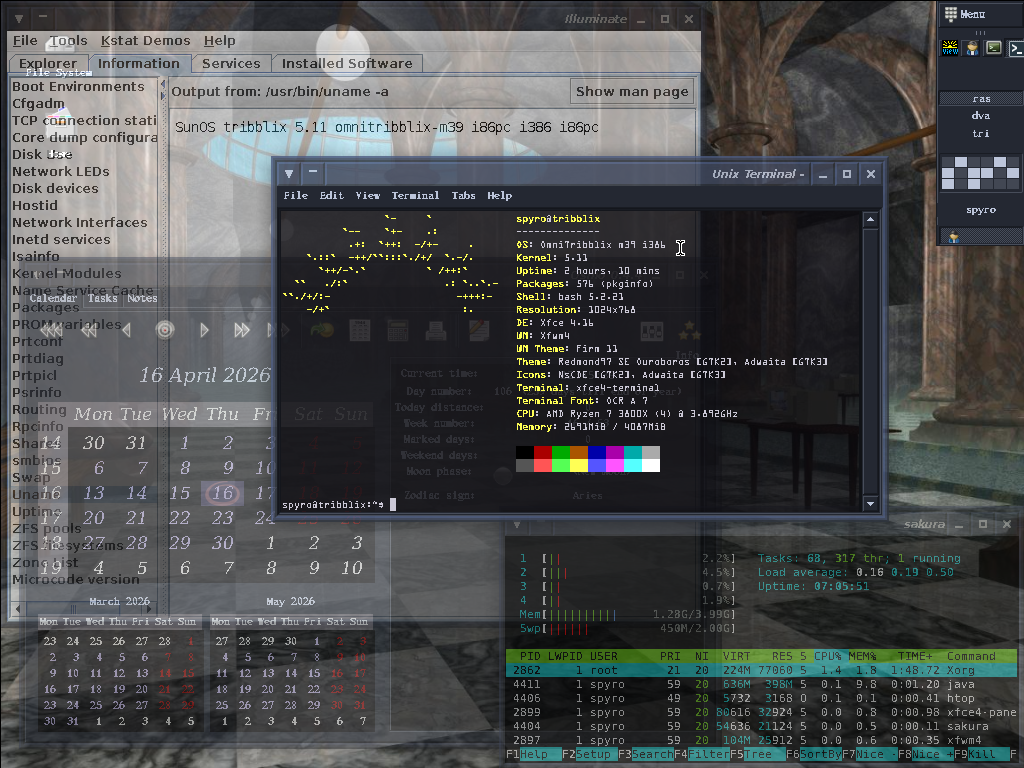
Task: Go to previous day in calendar
Action: [x=127, y=330]
